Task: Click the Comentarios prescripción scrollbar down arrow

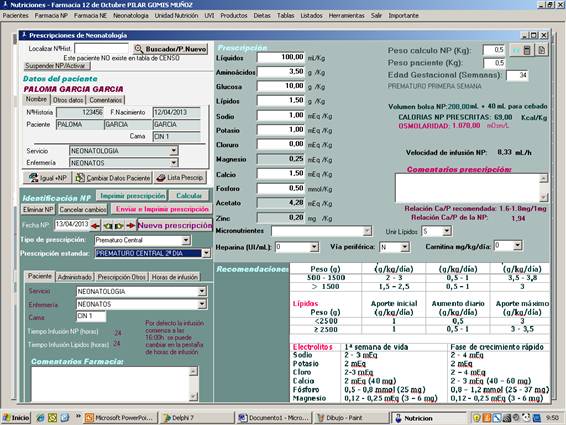Action: click(x=544, y=197)
